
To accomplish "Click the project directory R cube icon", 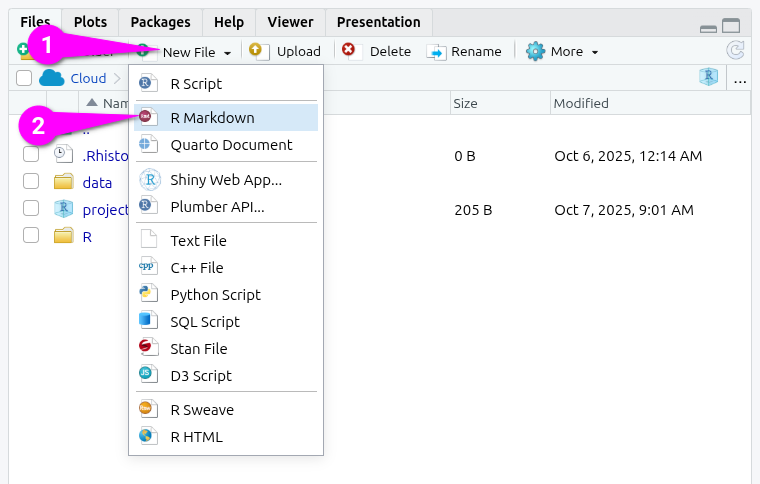I will [x=708, y=77].
